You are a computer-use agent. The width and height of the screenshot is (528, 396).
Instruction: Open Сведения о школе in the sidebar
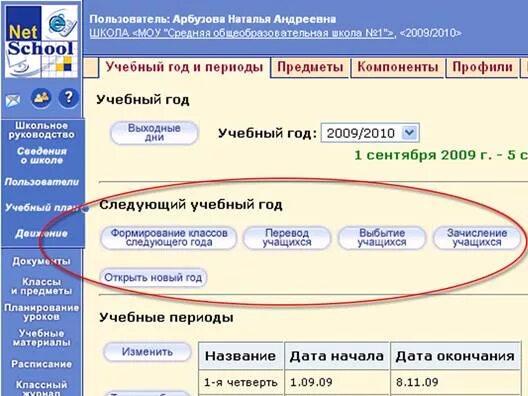pos(41,156)
